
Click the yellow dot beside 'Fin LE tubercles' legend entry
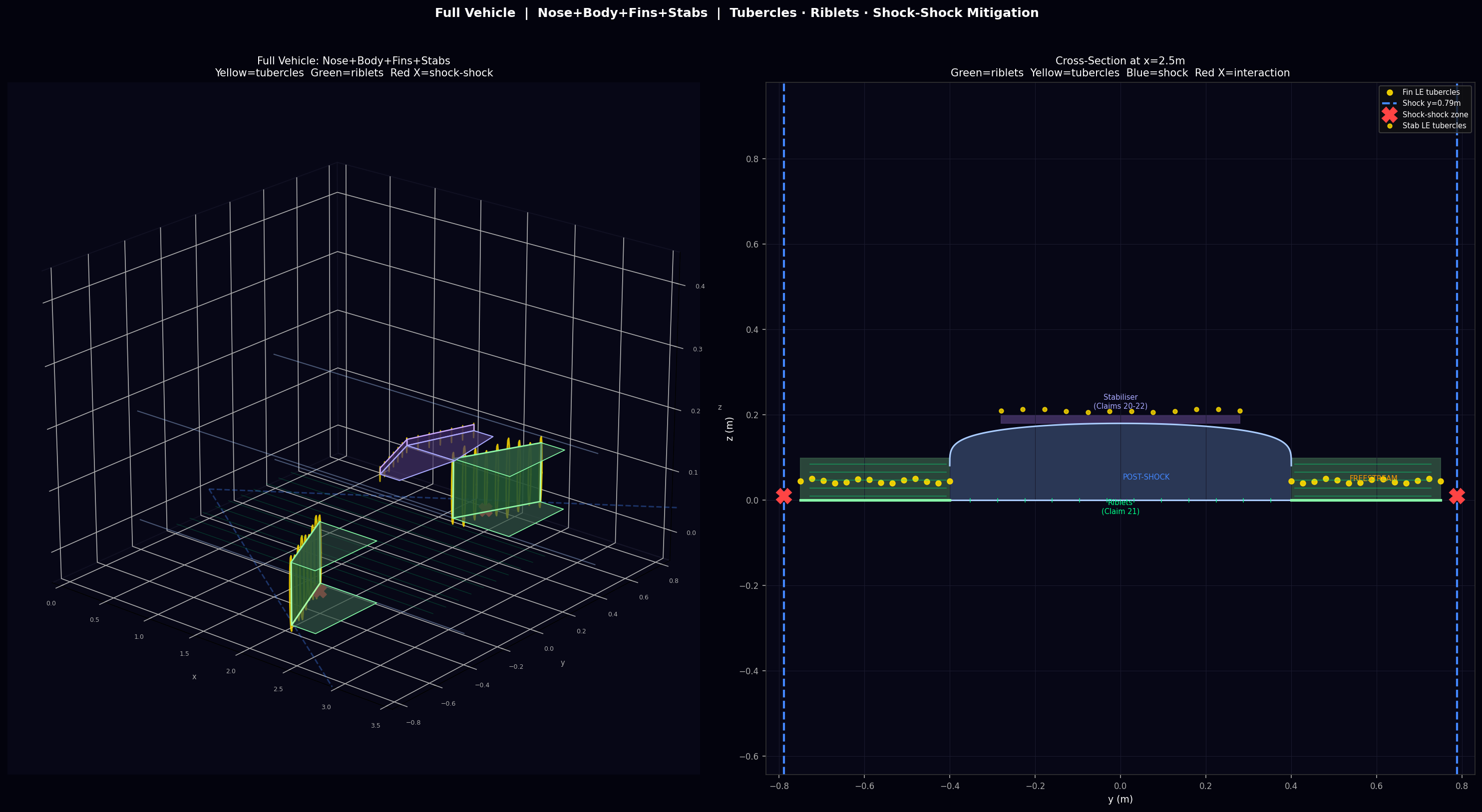tap(1389, 92)
